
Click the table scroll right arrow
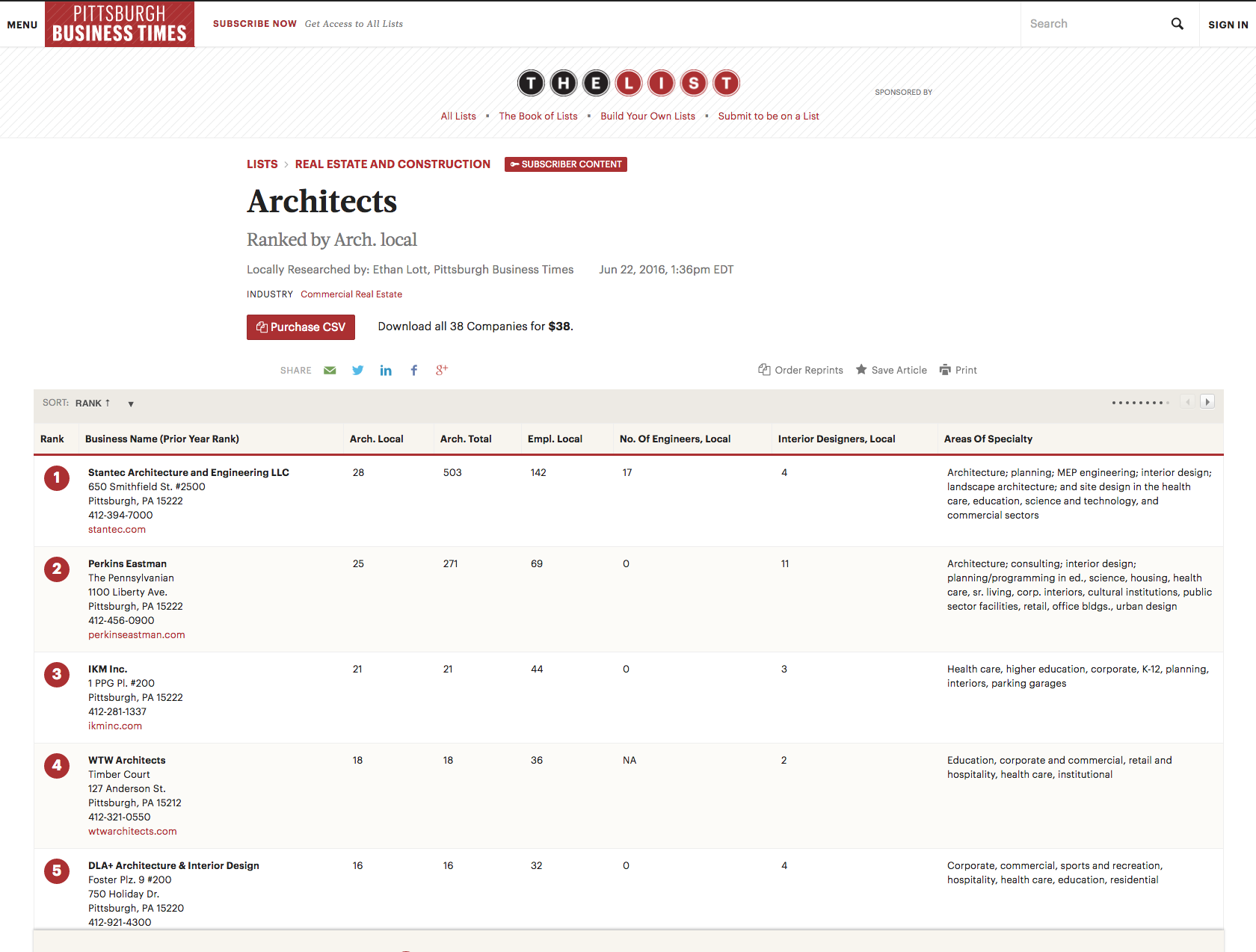coord(1207,402)
